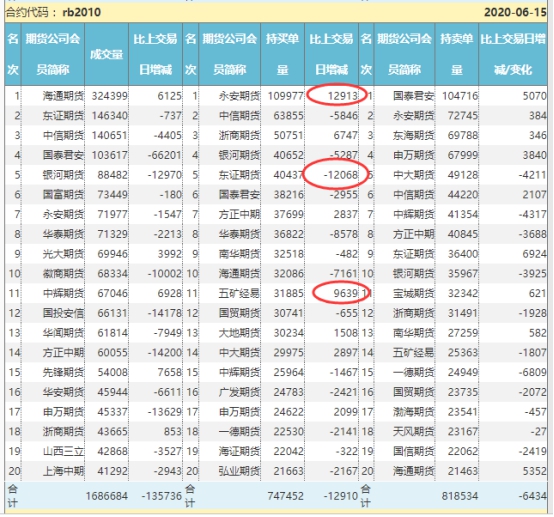Click the 成交量 column header
Screen dimensions: 554x517
[106, 54]
